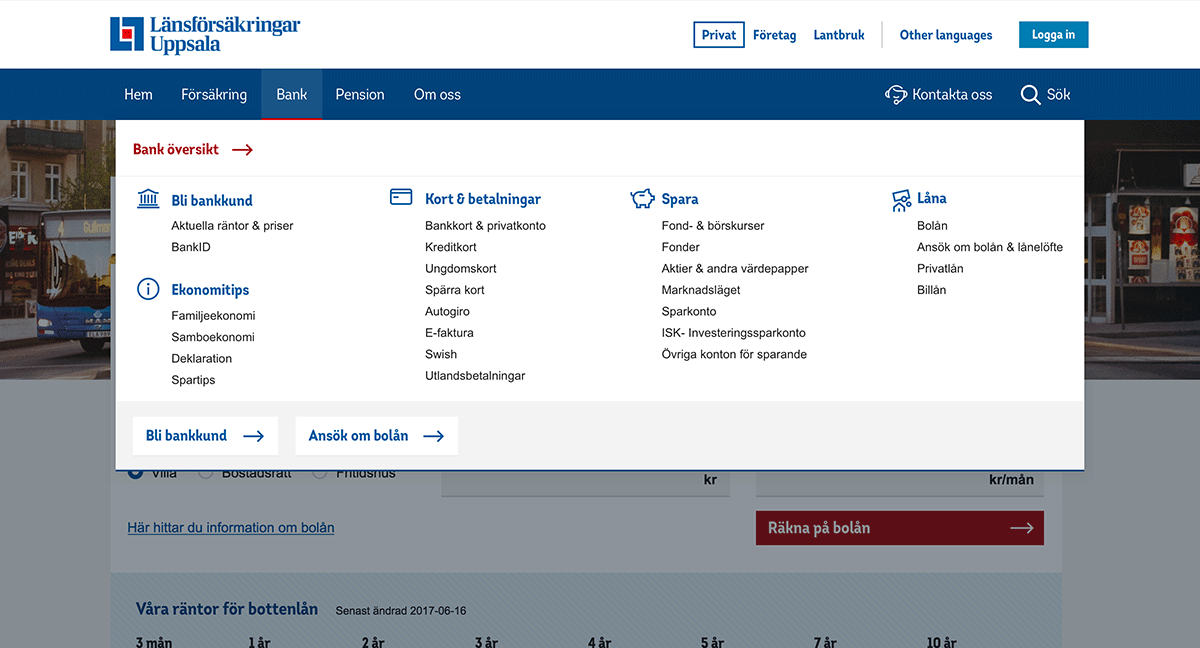The width and height of the screenshot is (1200, 648).
Task: Click the coin icon beside Låna
Action: click(x=899, y=197)
